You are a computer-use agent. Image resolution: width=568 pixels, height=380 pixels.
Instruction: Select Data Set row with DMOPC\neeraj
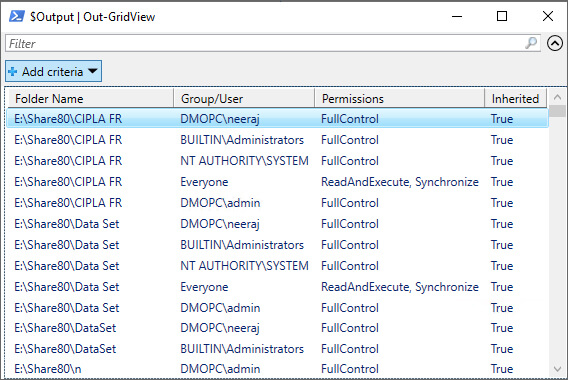click(x=277, y=224)
